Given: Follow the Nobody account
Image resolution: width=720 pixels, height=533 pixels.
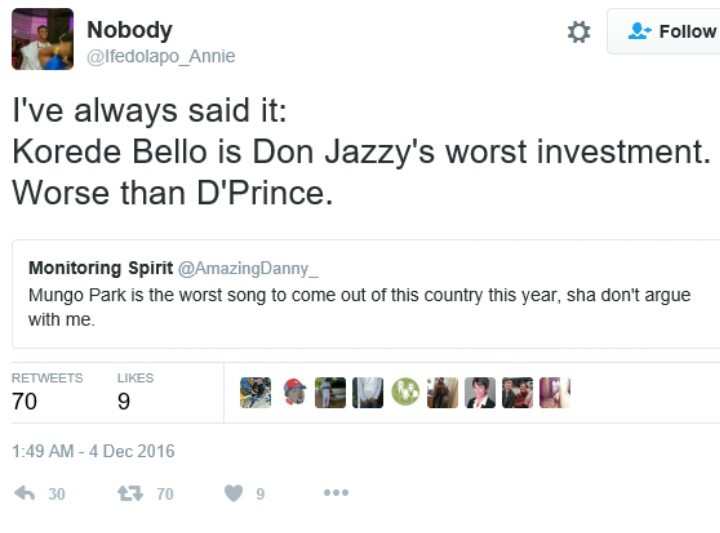Looking at the screenshot, I should 668,32.
